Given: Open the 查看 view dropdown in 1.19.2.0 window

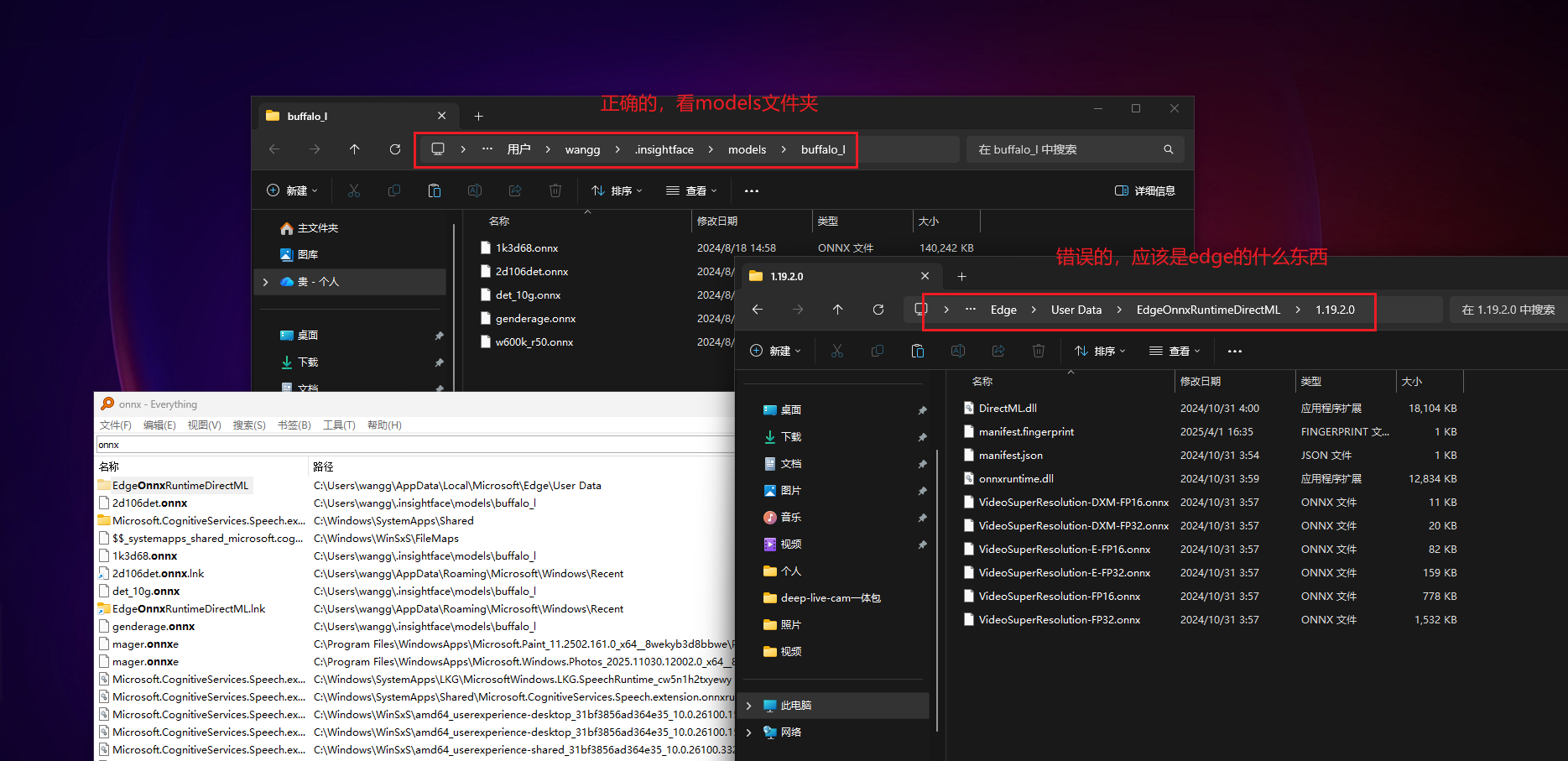Looking at the screenshot, I should click(1175, 351).
